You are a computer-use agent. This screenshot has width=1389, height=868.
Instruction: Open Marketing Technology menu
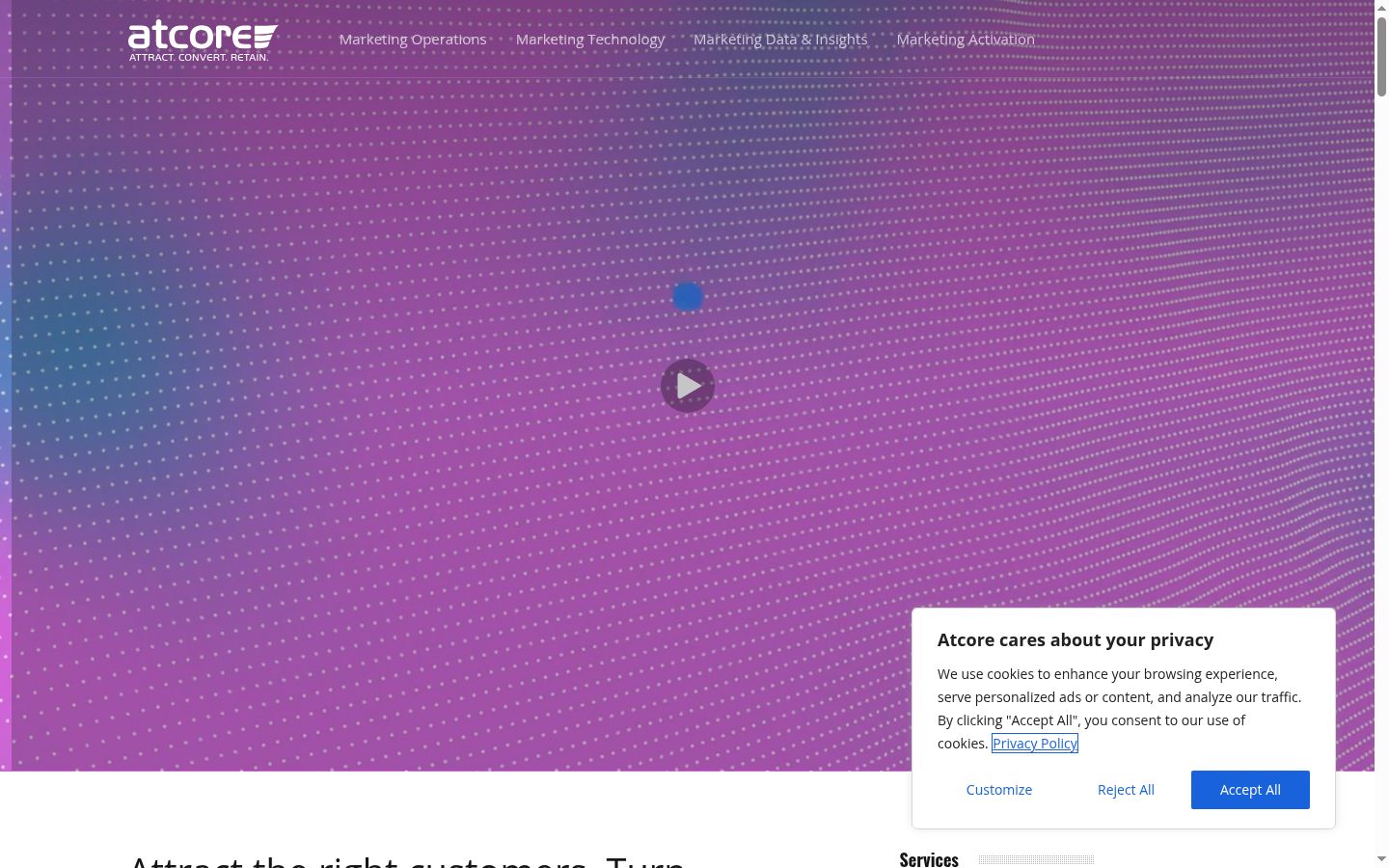(x=590, y=40)
